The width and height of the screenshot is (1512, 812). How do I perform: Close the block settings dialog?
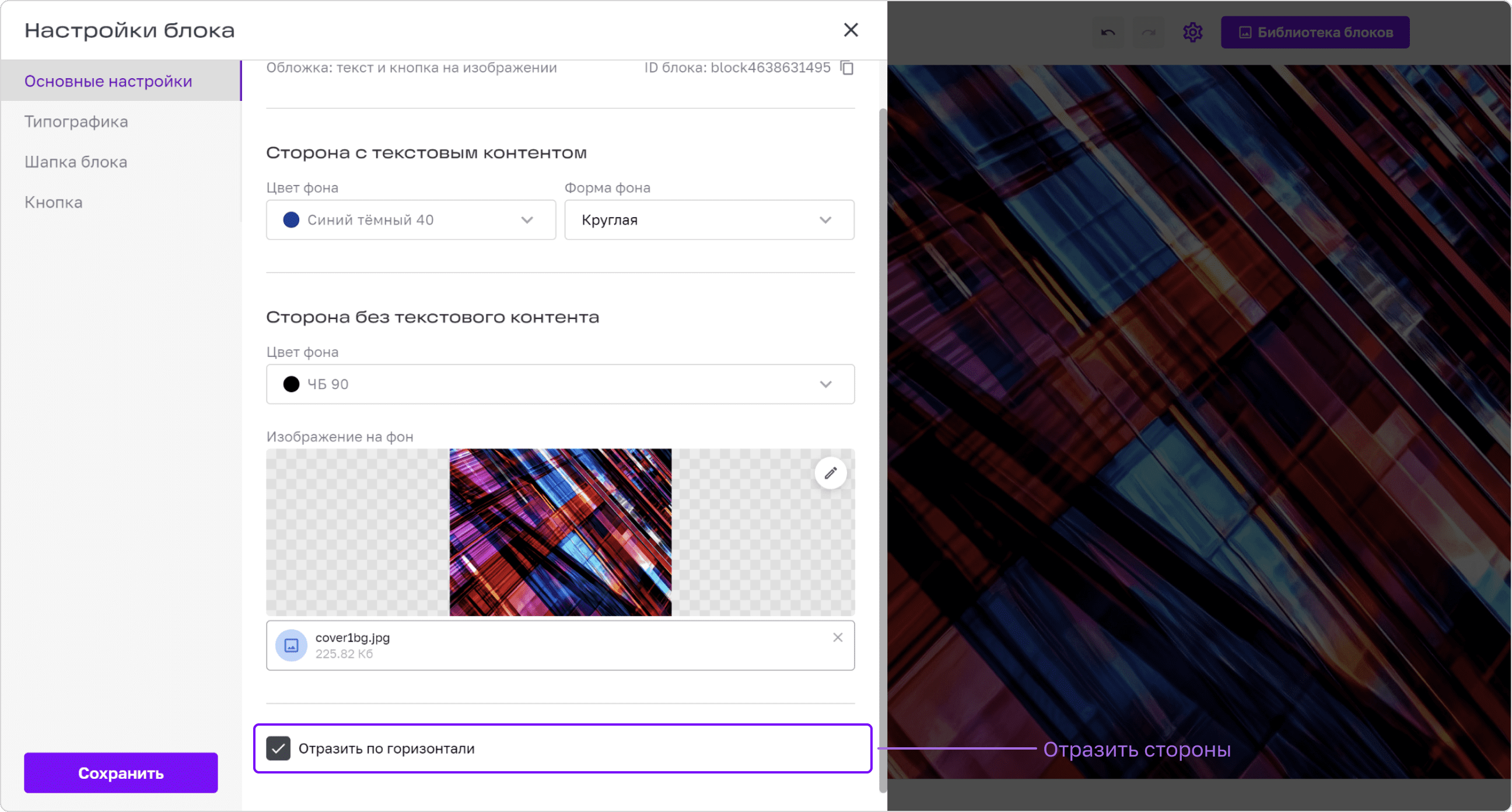tap(850, 30)
